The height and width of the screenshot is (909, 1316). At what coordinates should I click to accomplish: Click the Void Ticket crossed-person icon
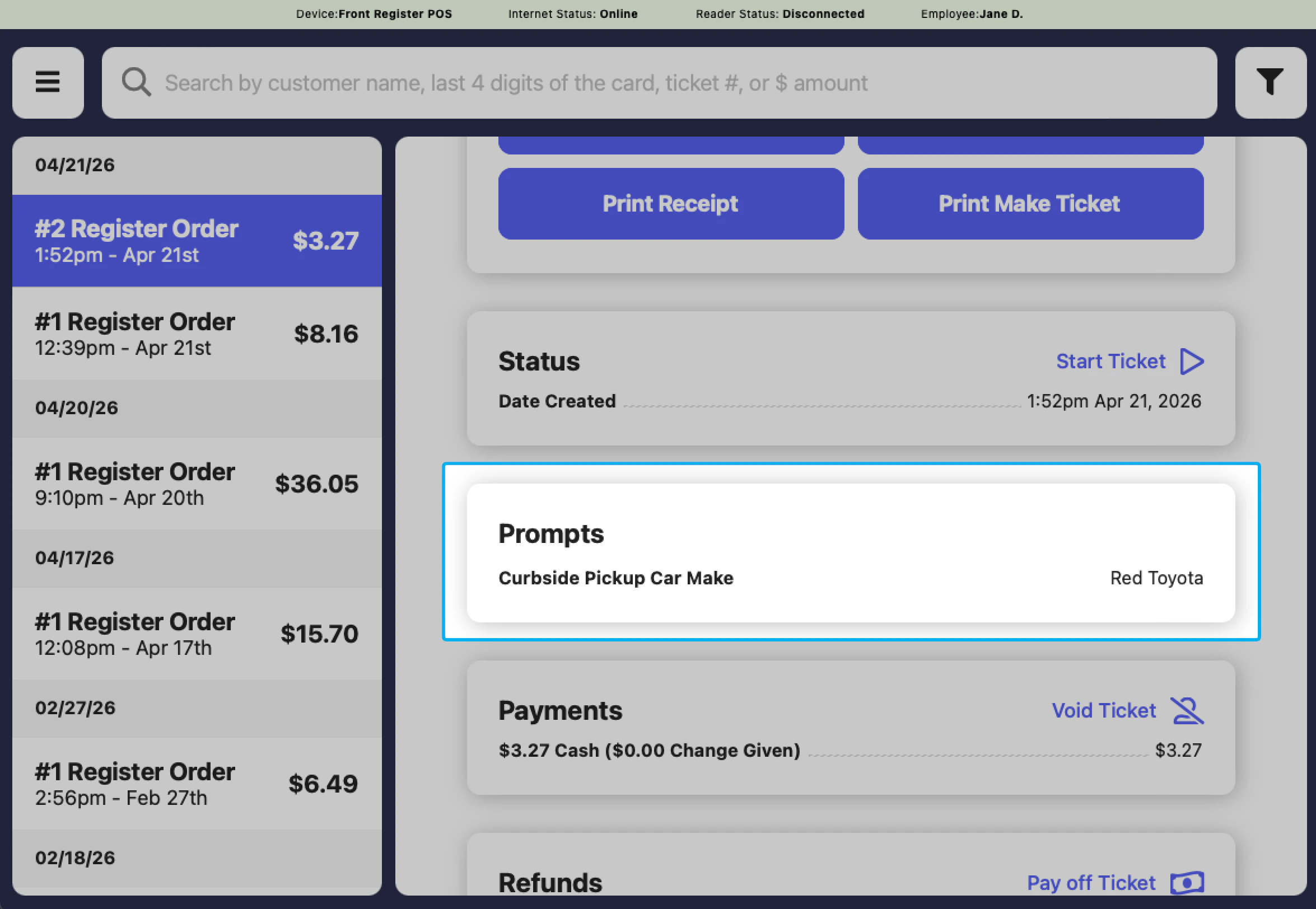point(1187,710)
